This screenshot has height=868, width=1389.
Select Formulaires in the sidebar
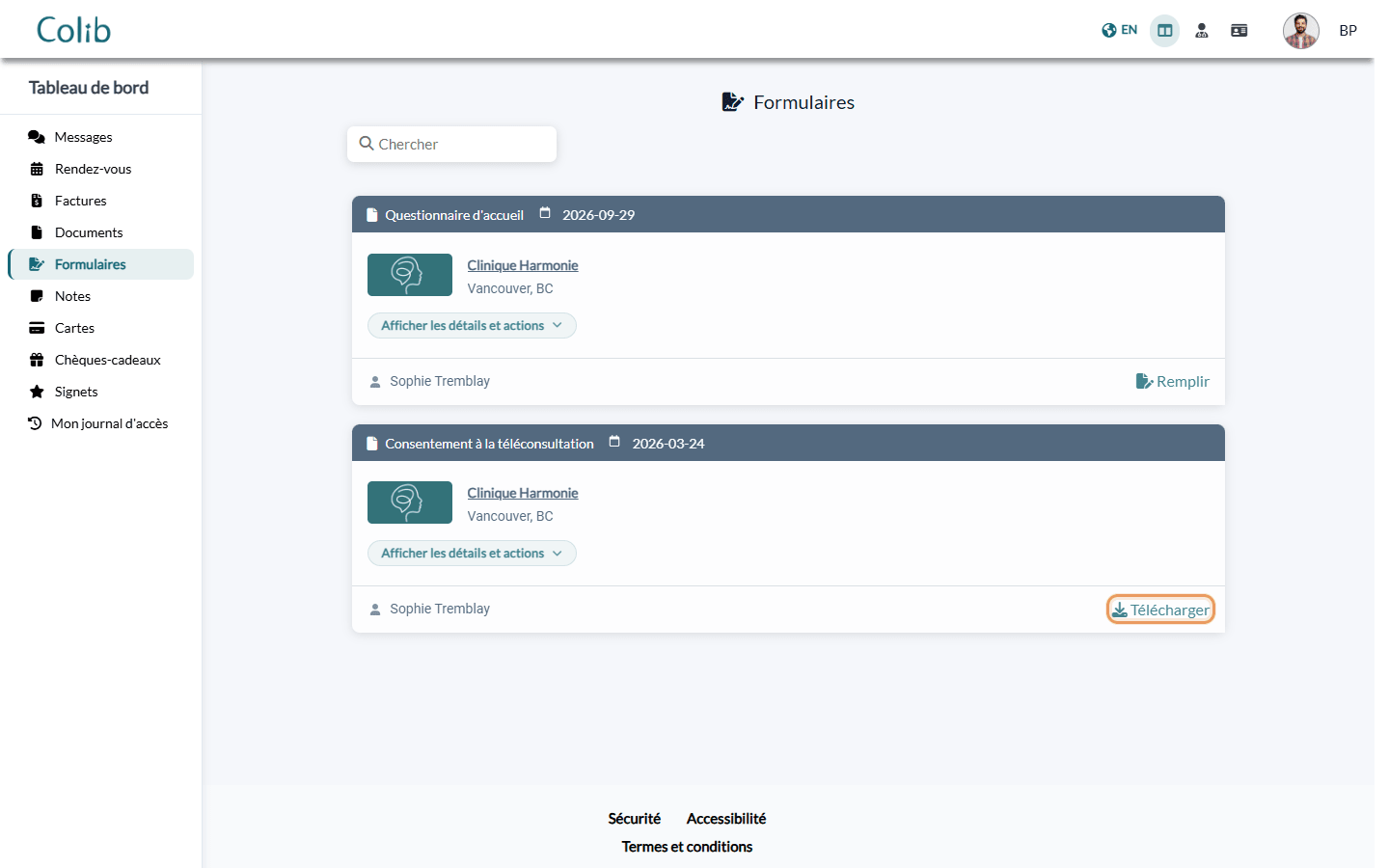[x=100, y=264]
